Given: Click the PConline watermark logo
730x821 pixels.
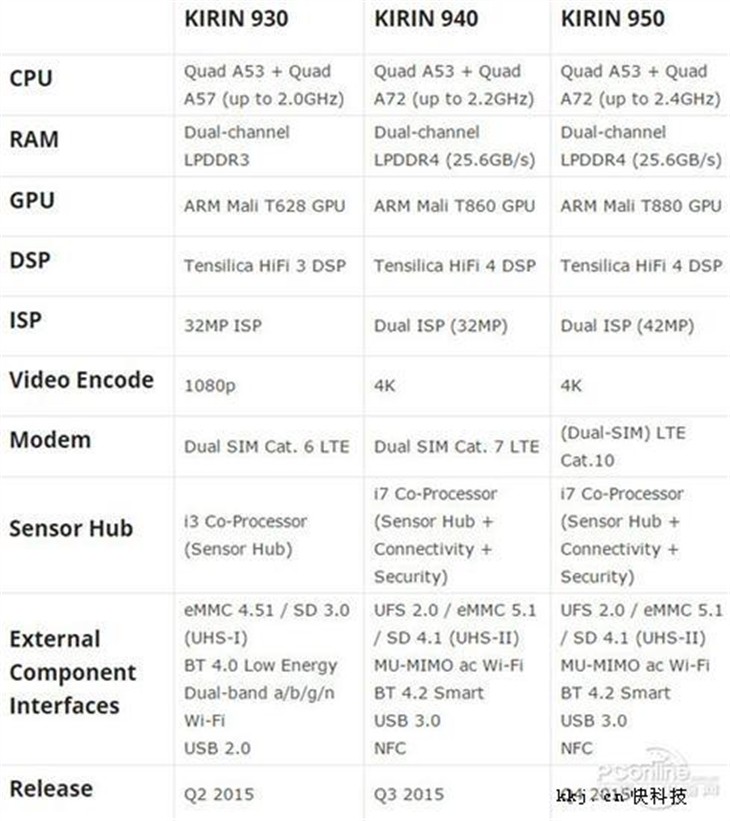Looking at the screenshot, I should (x=644, y=771).
